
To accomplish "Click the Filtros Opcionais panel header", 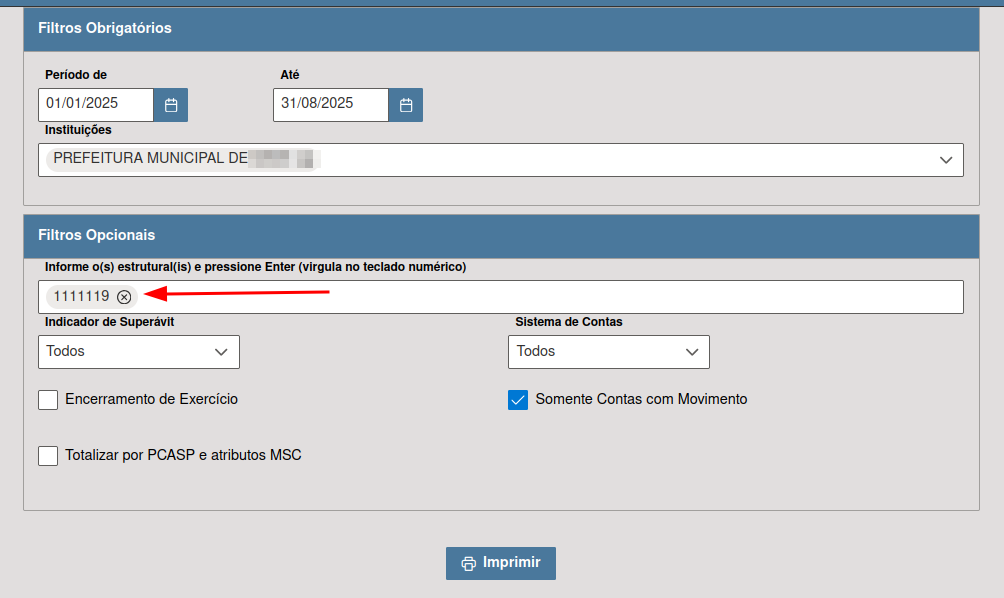I will pos(501,236).
